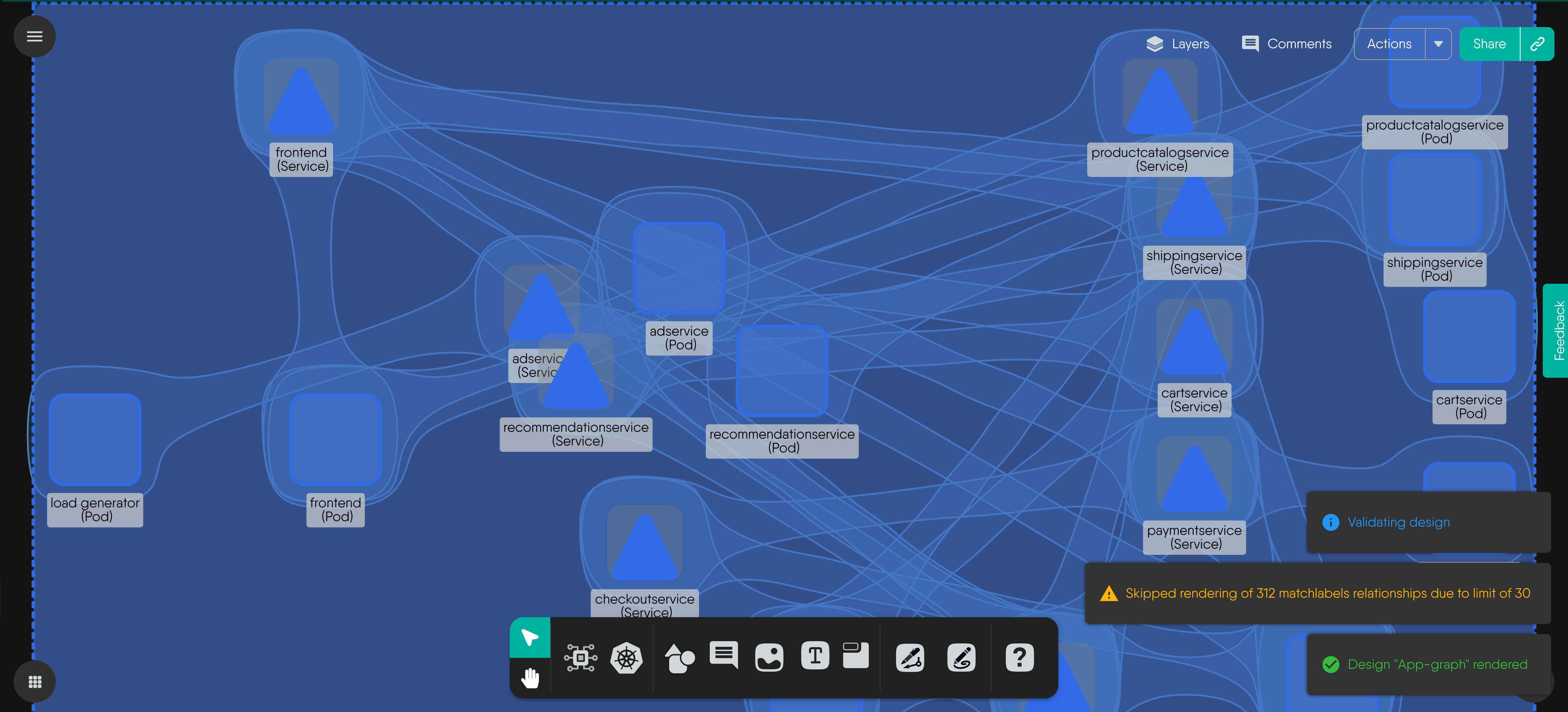1568x712 pixels.
Task: Select the freehand pencil tool
Action: point(961,657)
